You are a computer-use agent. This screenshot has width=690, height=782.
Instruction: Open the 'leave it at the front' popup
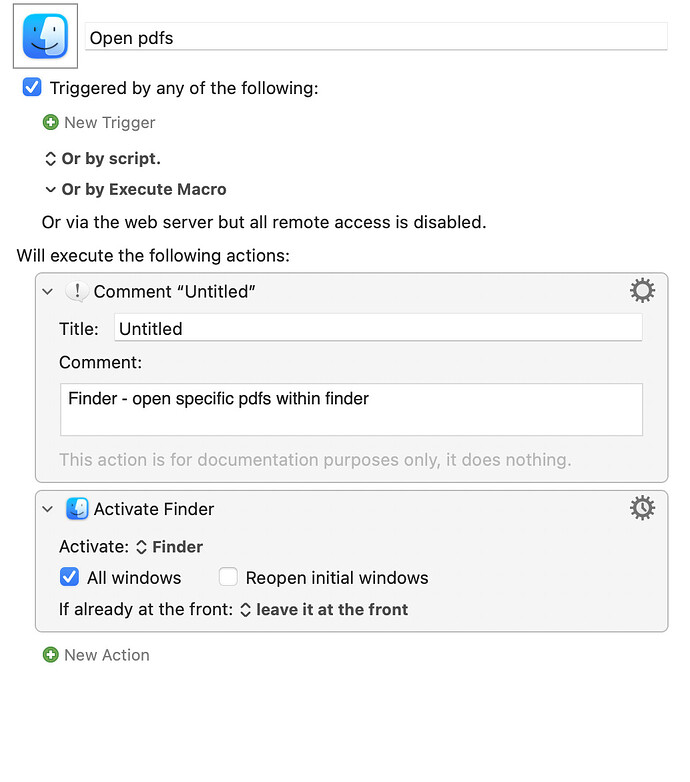coord(324,609)
